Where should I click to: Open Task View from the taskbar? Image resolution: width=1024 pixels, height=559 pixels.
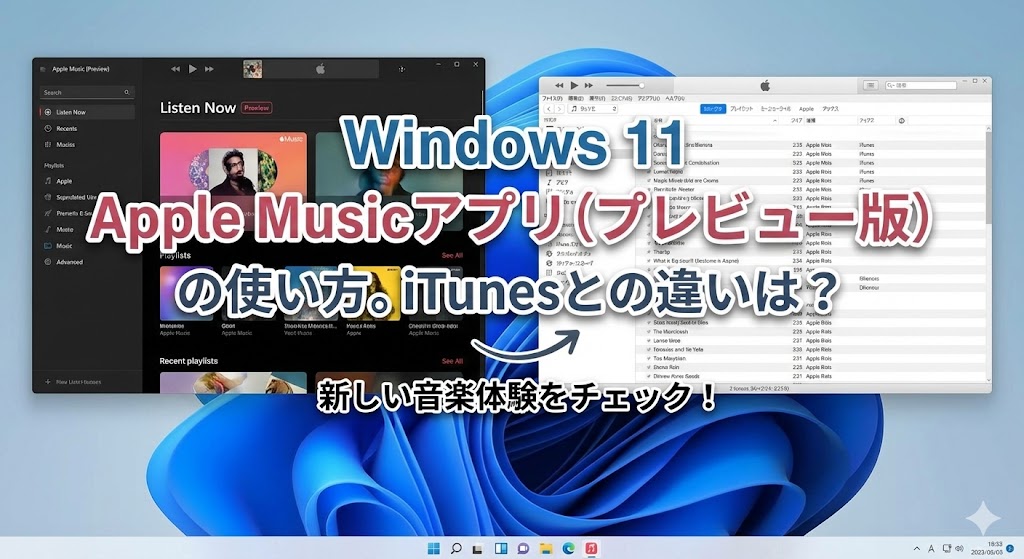[478, 549]
